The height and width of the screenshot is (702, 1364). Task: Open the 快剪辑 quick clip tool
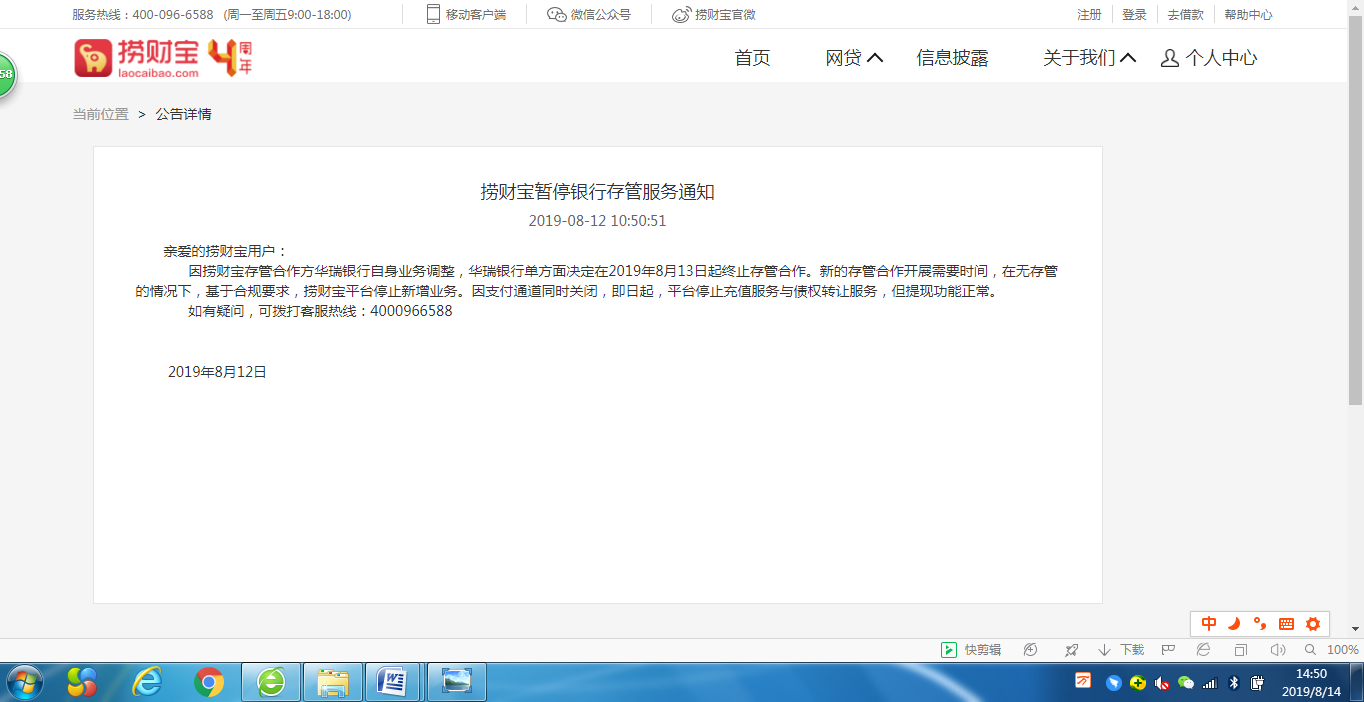click(971, 650)
